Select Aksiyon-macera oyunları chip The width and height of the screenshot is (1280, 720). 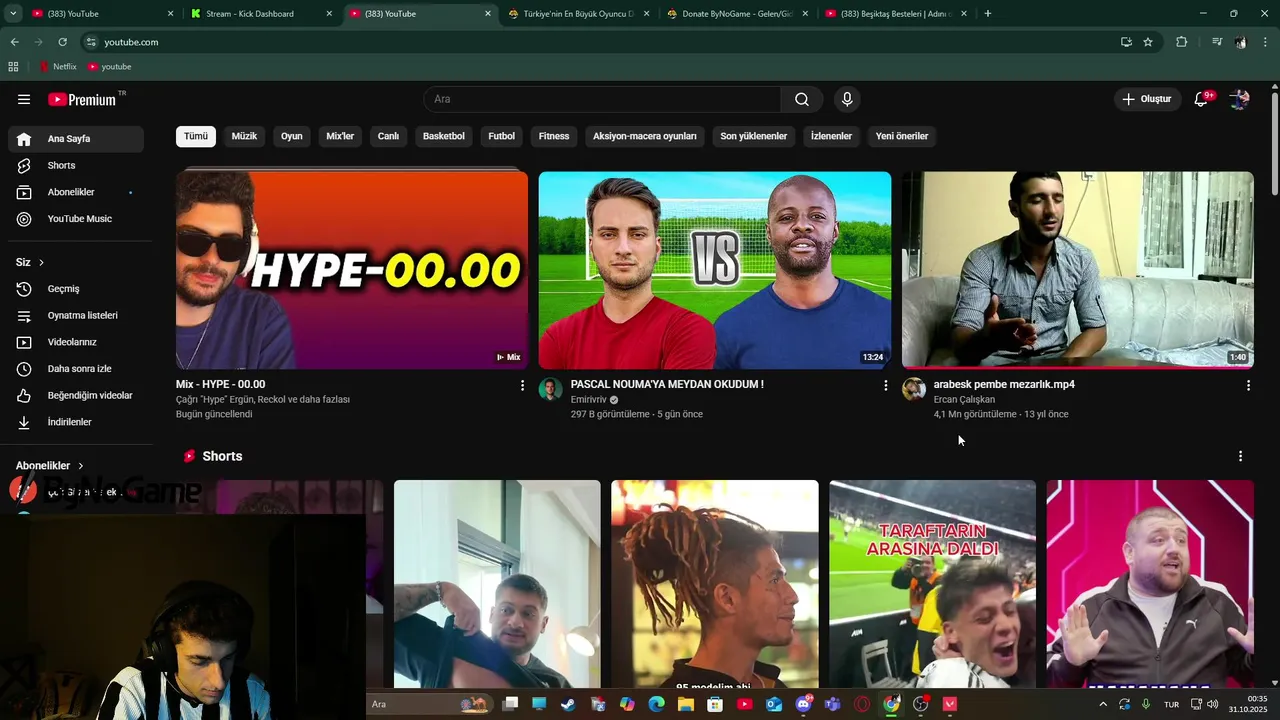click(x=645, y=136)
